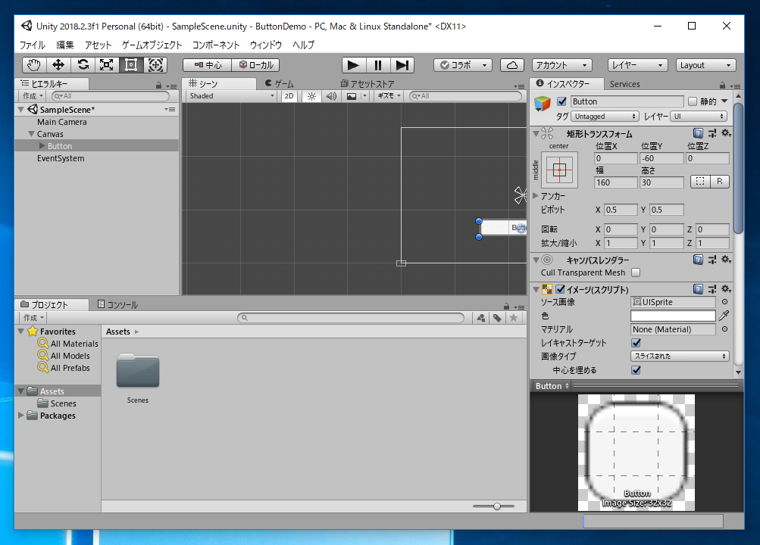Click the white color swatch field
This screenshot has height=545, width=760.
673,316
